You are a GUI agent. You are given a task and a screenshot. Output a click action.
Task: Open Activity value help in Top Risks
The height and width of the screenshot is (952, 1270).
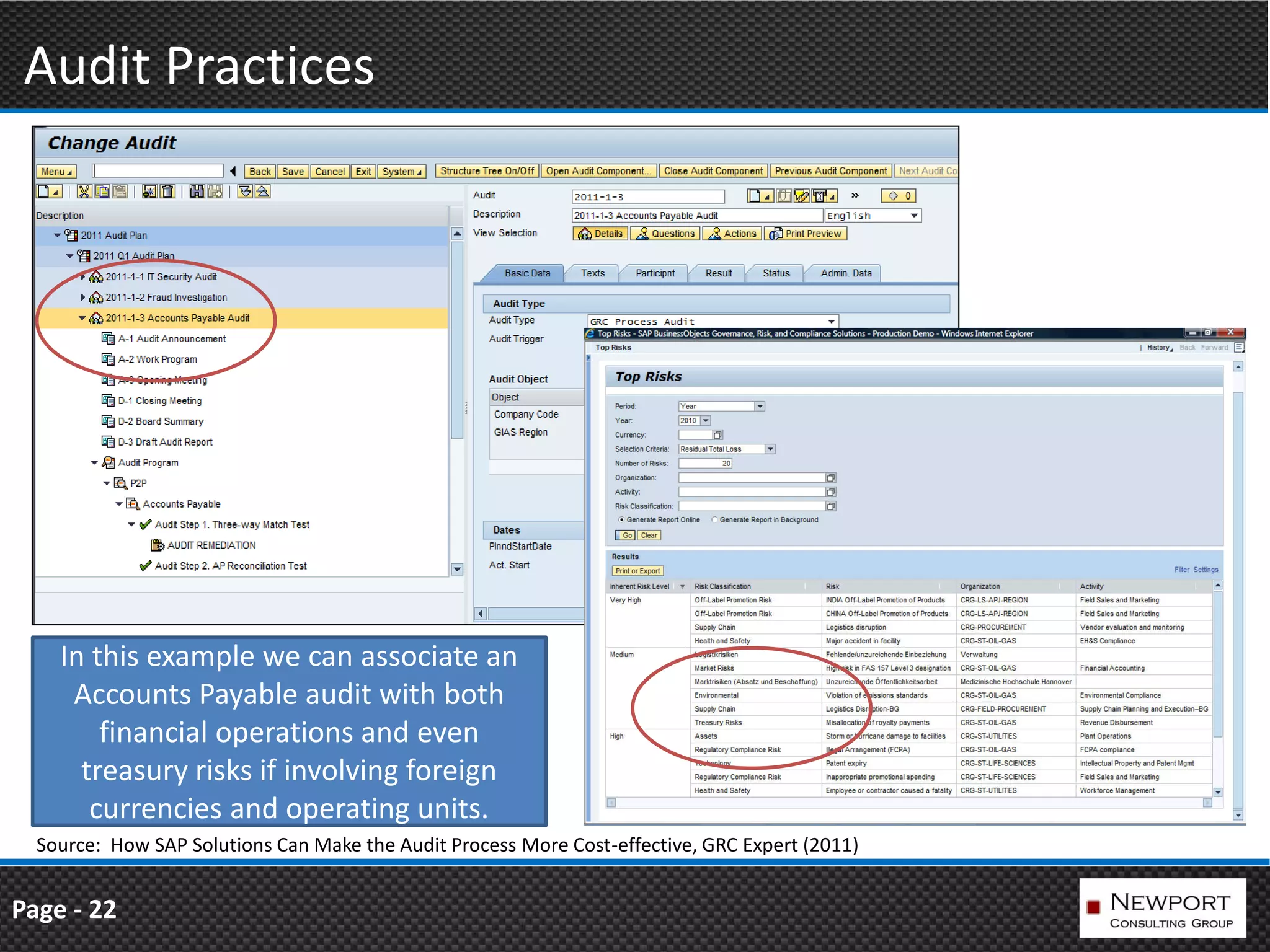pos(831,492)
